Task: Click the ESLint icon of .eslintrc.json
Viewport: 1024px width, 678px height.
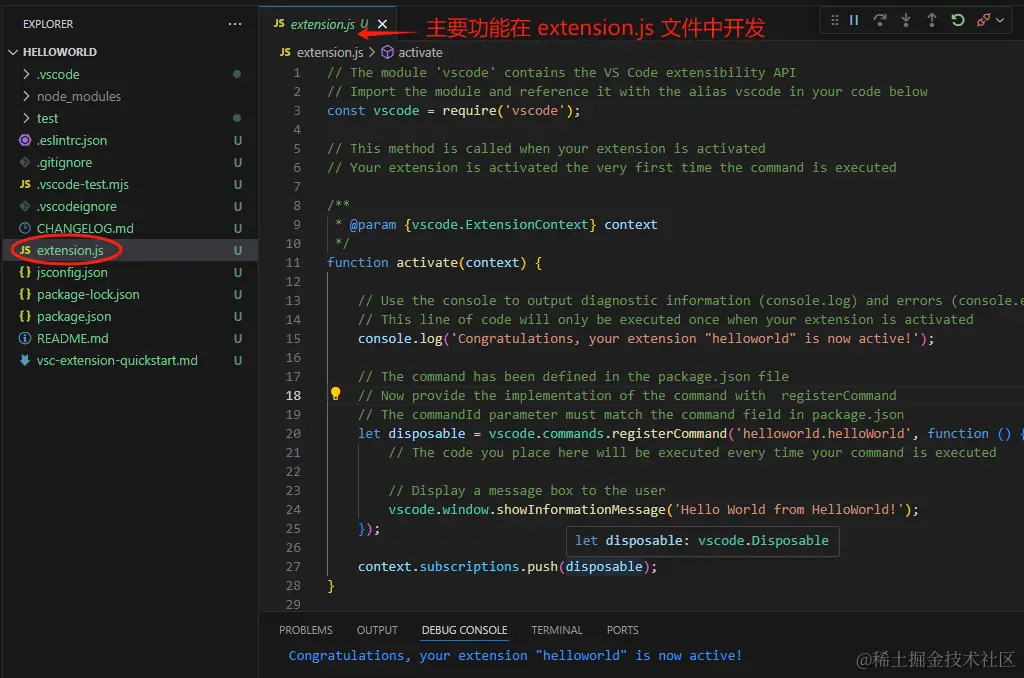Action: tap(25, 140)
